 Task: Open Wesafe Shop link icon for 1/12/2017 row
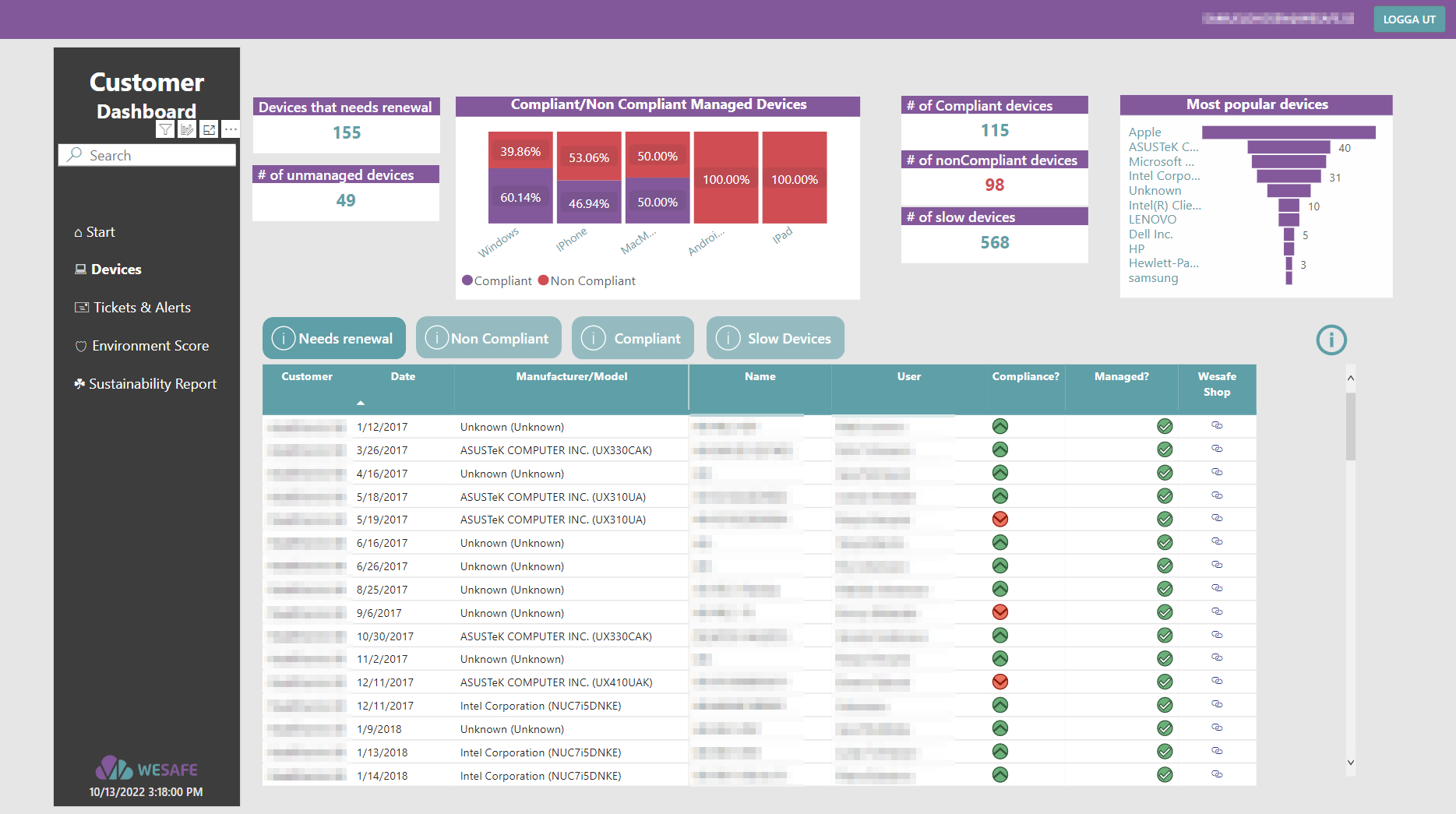coord(1217,425)
